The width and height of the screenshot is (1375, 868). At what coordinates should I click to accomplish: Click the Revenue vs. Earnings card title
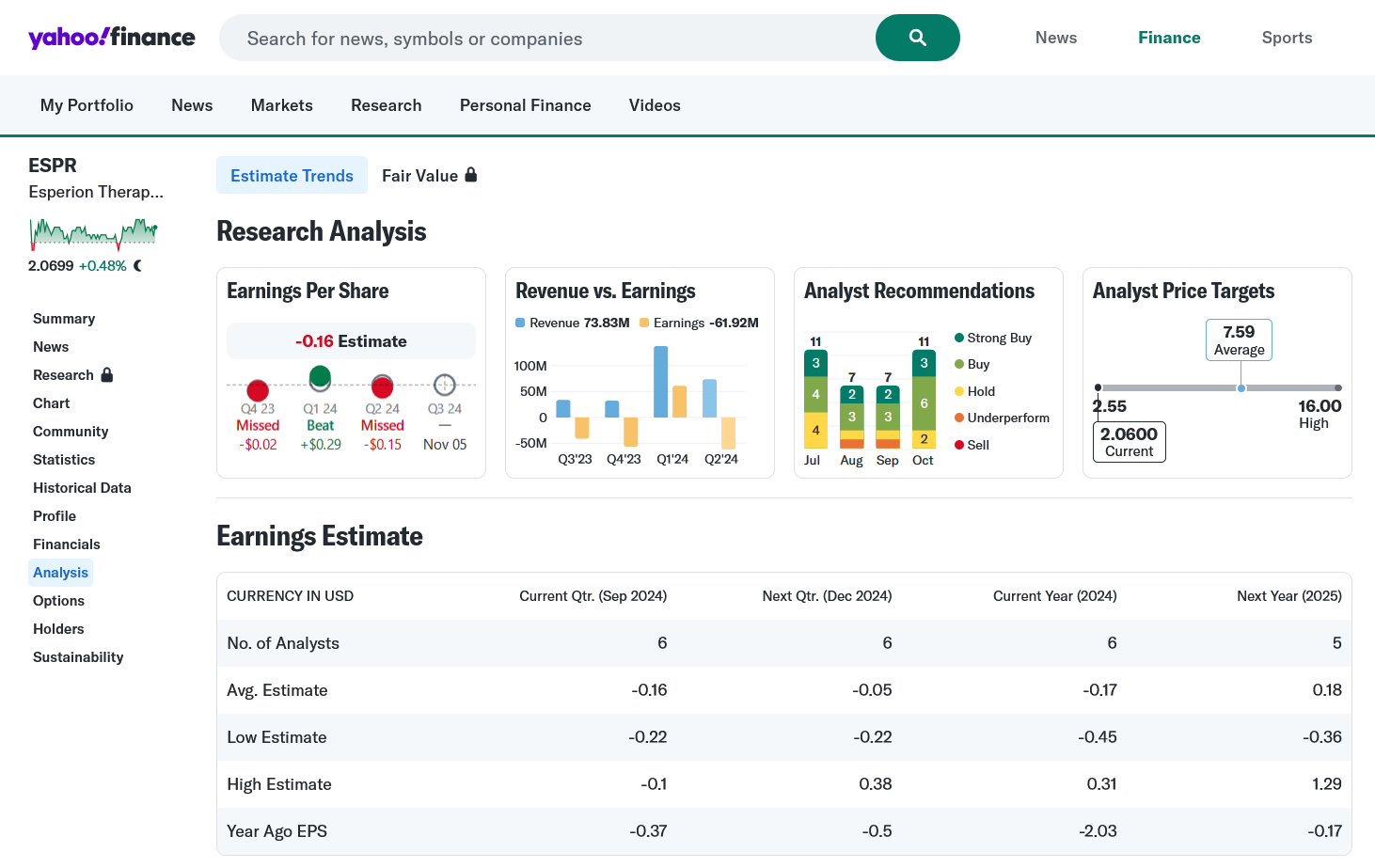pyautogui.click(x=606, y=291)
